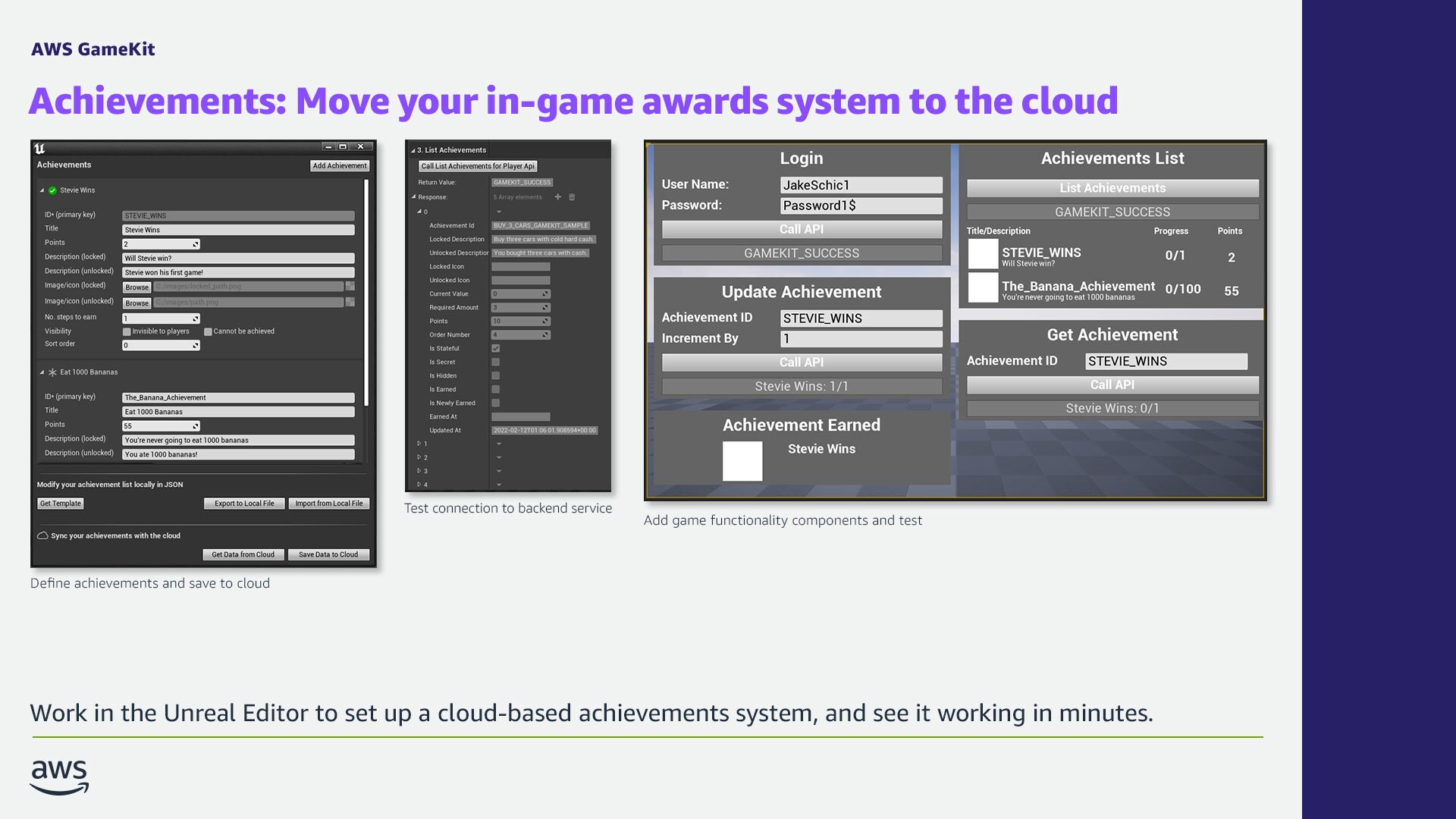Toggle Cannot be achieved checkbox

(x=208, y=331)
